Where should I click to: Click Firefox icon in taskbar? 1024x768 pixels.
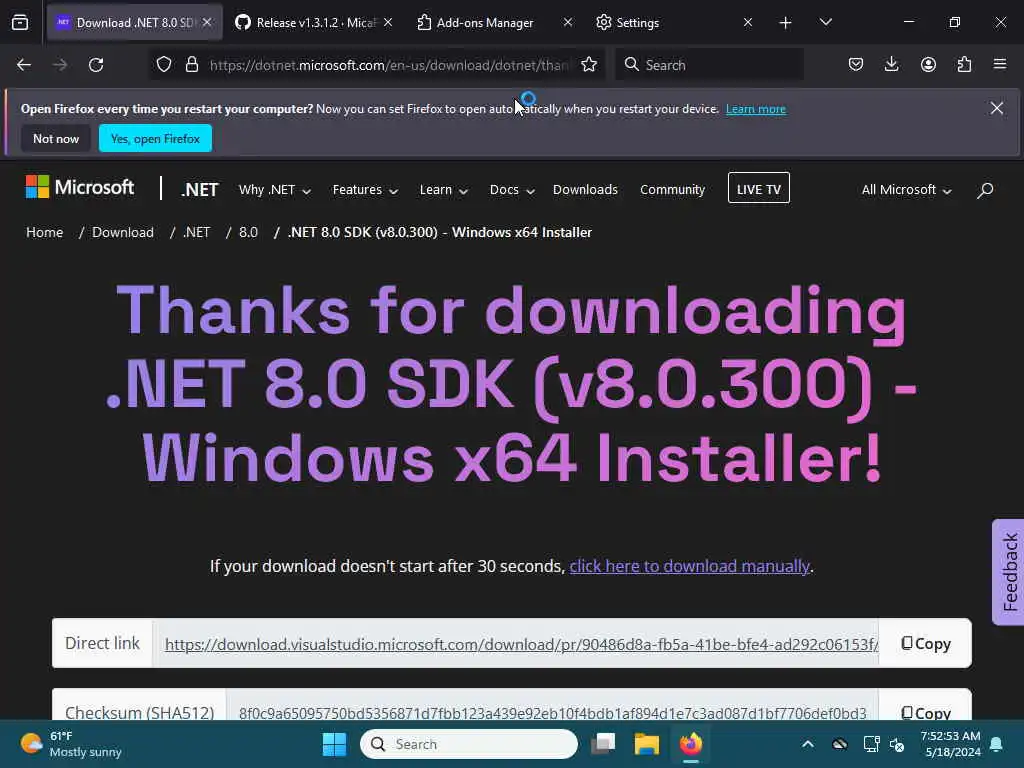click(691, 744)
